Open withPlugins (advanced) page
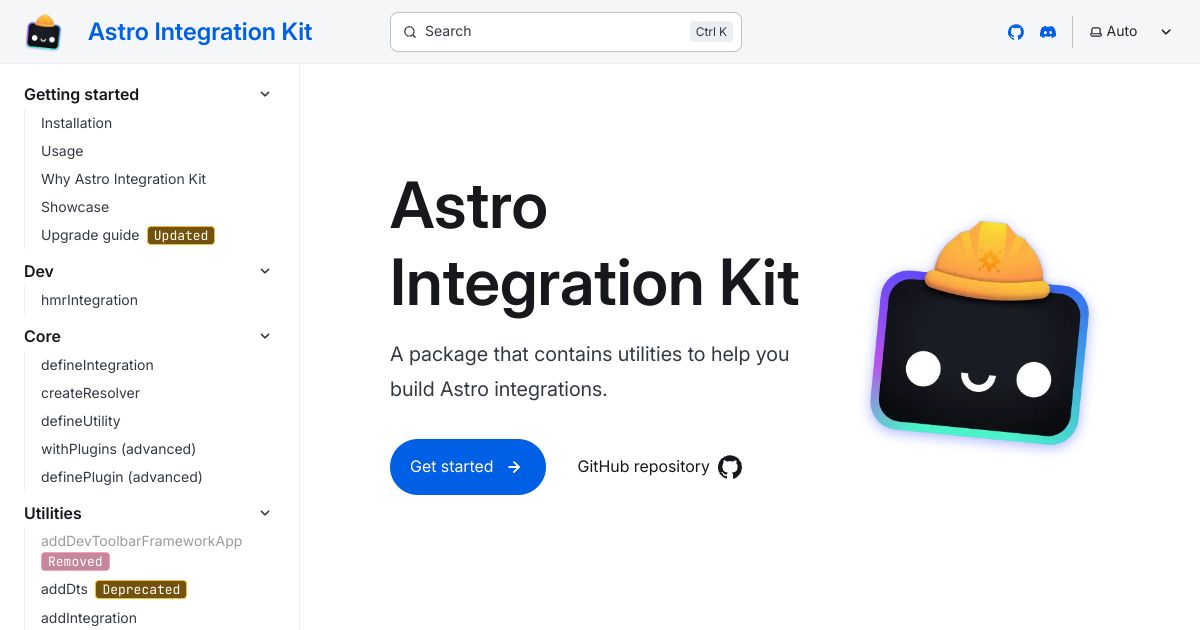1200x630 pixels. pyautogui.click(x=118, y=449)
